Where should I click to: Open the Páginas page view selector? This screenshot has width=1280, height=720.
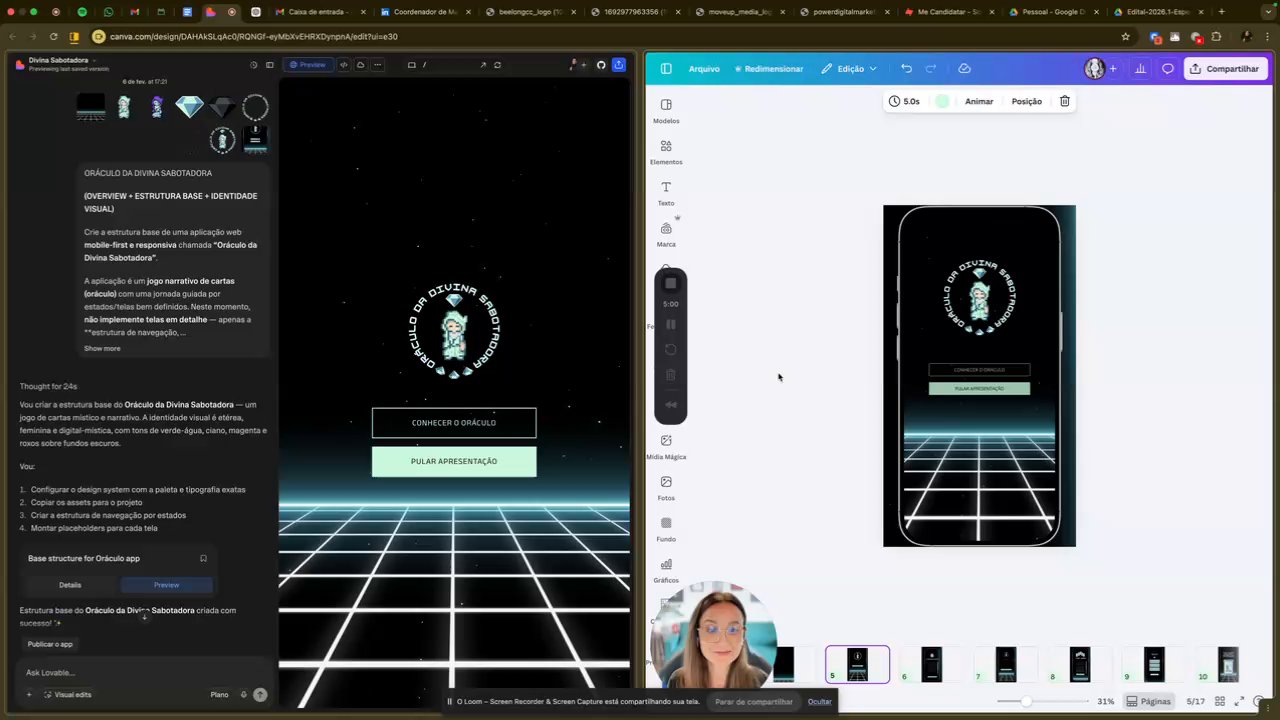(x=1148, y=701)
